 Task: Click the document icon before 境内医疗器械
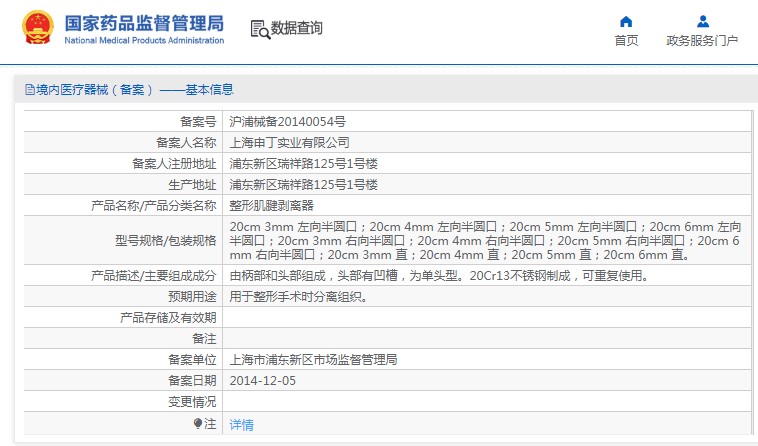(x=29, y=89)
